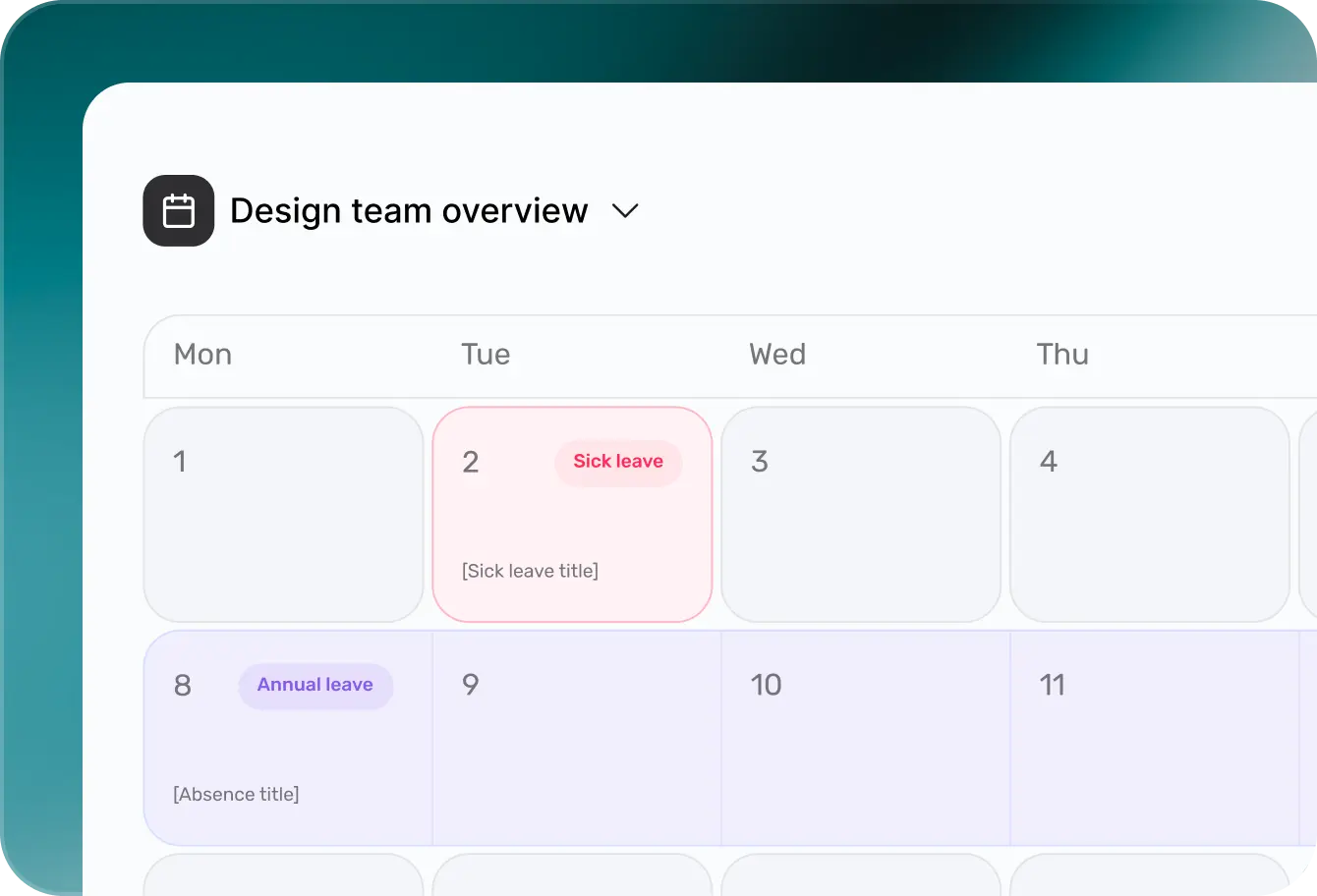Click the calendar icon beside Design team overview
Viewport: 1317px width, 896px height.
point(179,209)
